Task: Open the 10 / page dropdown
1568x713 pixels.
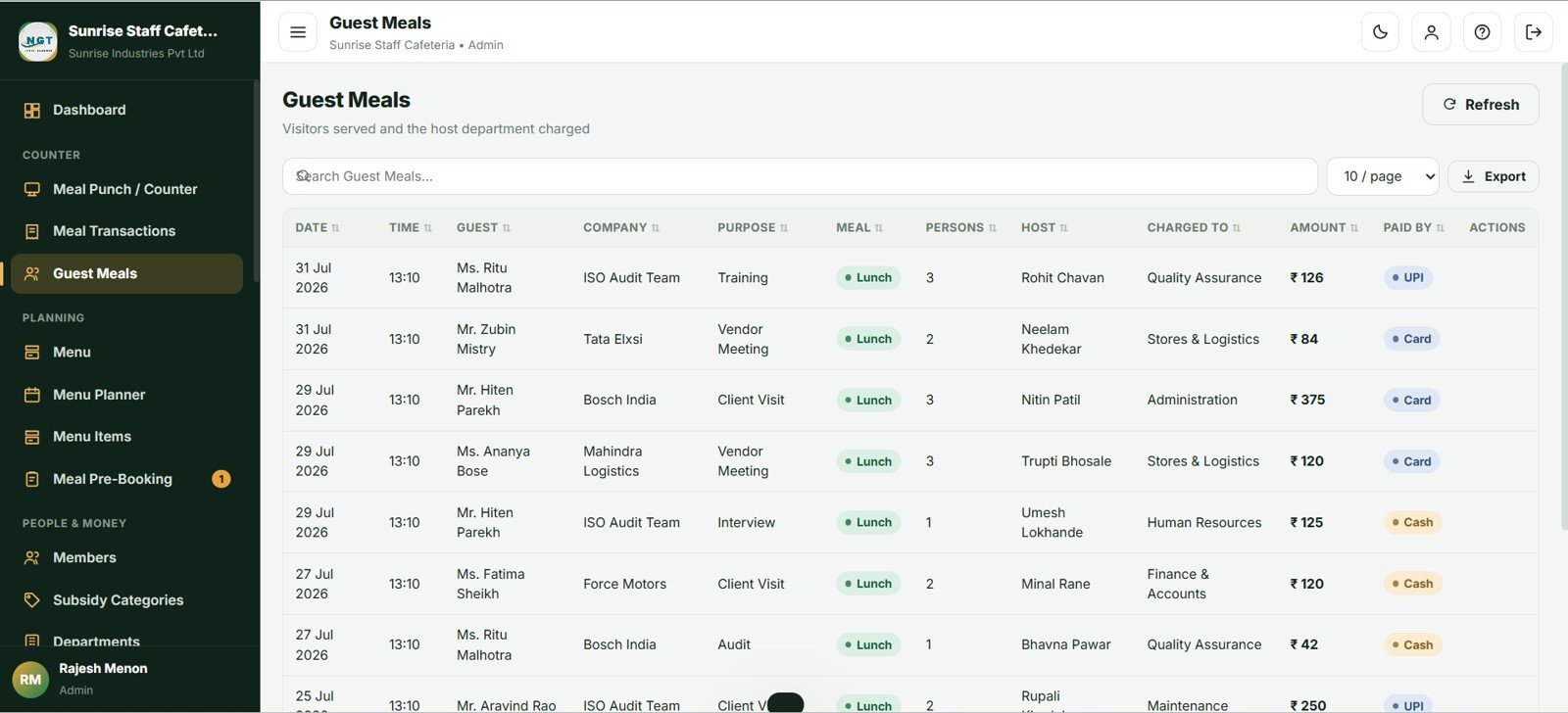Action: pyautogui.click(x=1383, y=176)
